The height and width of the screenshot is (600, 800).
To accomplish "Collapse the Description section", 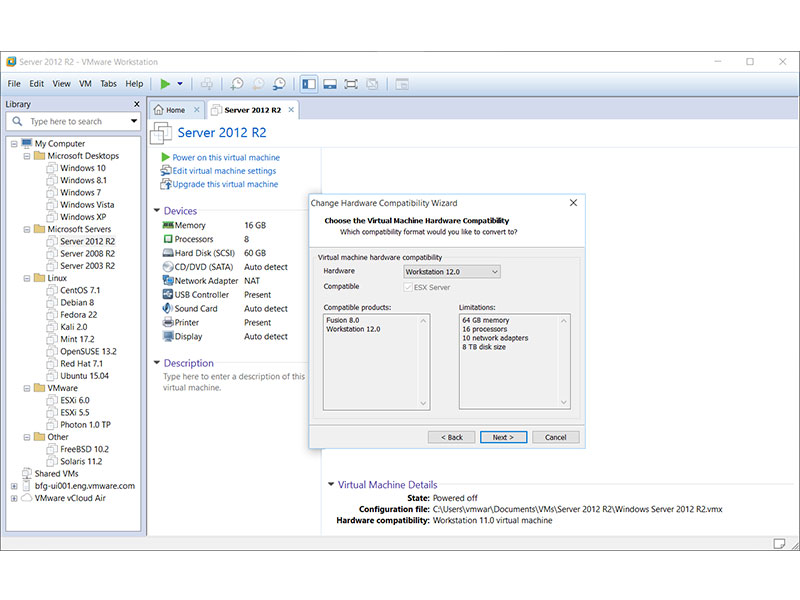I will pyautogui.click(x=157, y=363).
